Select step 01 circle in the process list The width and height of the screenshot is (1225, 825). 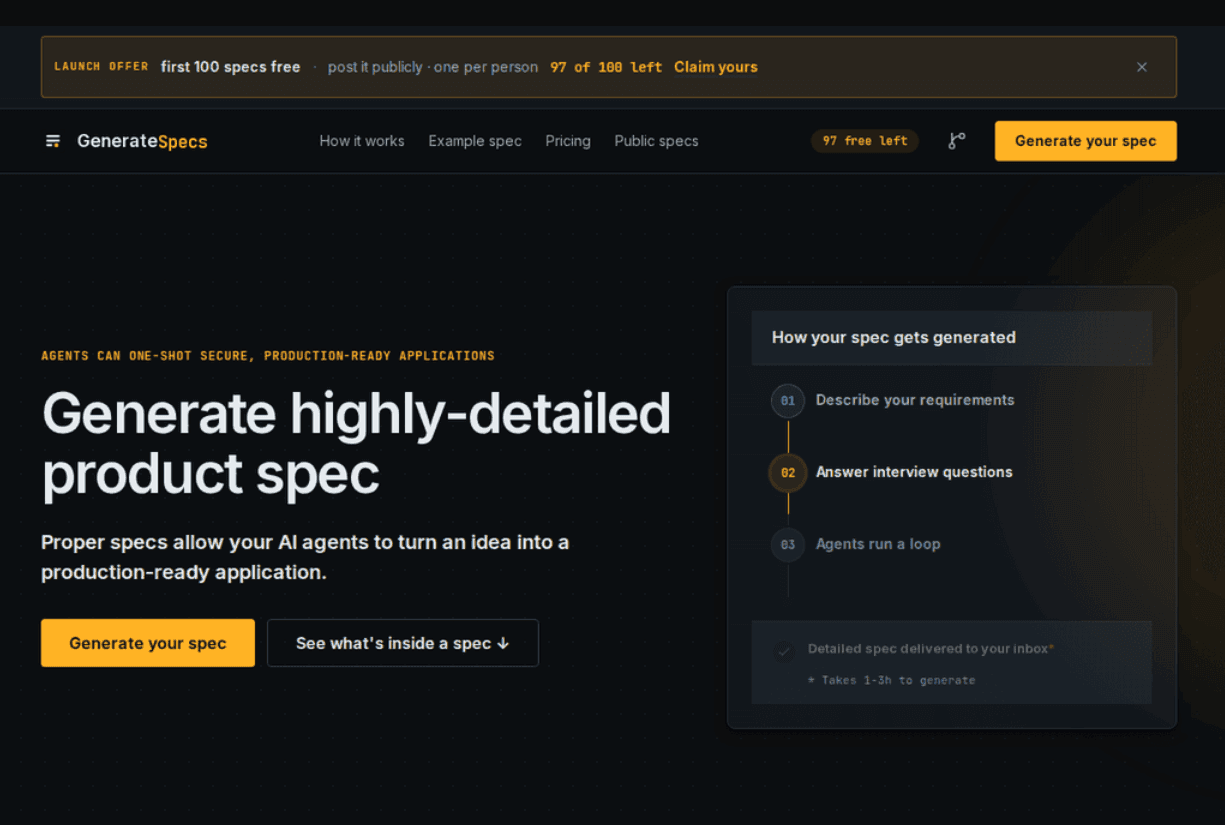(x=788, y=401)
